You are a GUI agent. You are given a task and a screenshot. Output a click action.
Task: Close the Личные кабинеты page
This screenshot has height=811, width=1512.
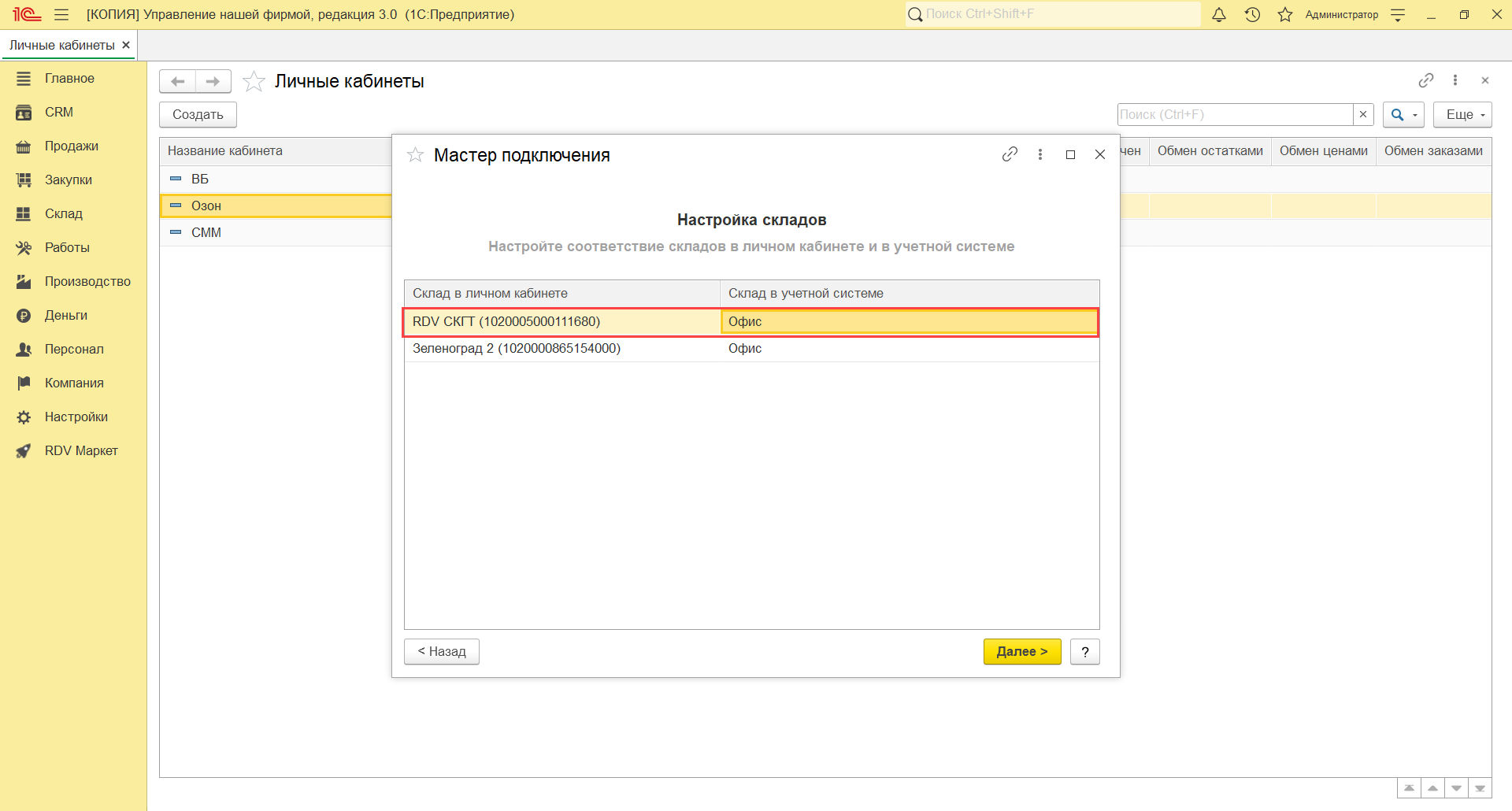(x=1485, y=80)
